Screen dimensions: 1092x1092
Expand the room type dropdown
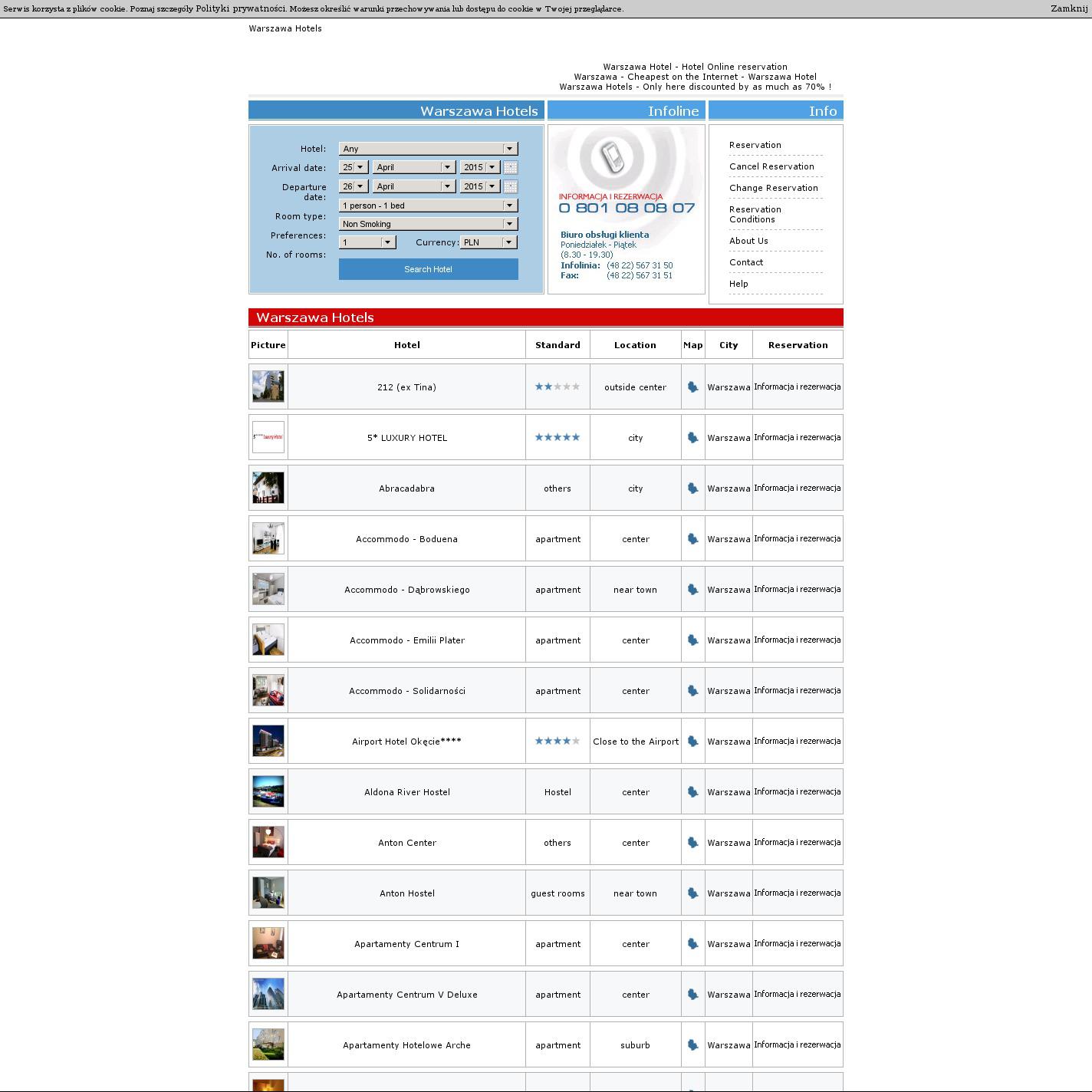428,206
